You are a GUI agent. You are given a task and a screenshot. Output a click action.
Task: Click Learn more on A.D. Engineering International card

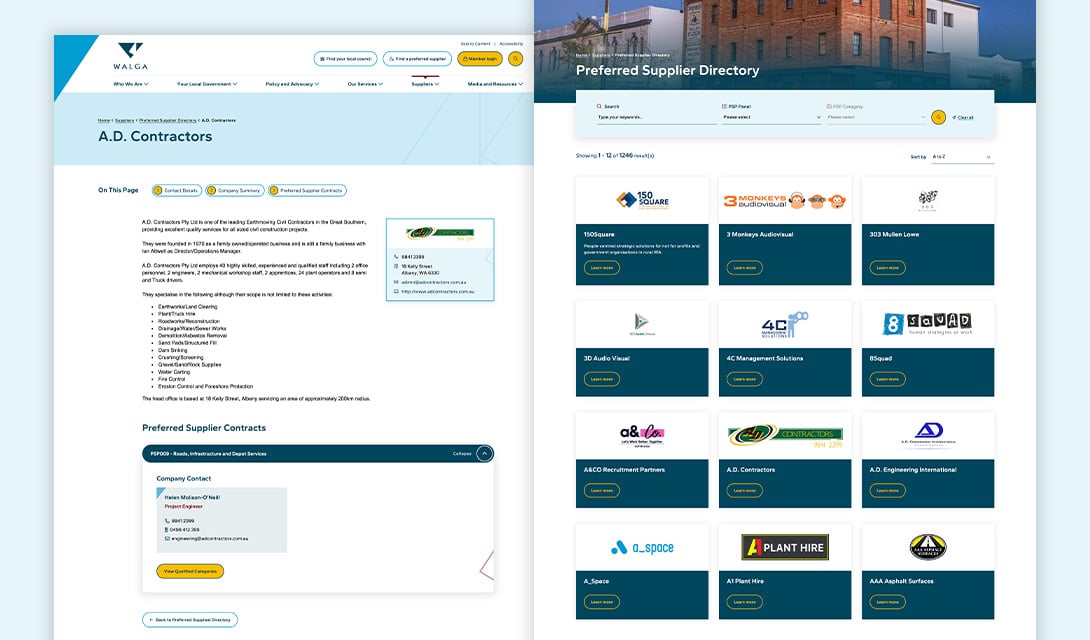[887, 491]
